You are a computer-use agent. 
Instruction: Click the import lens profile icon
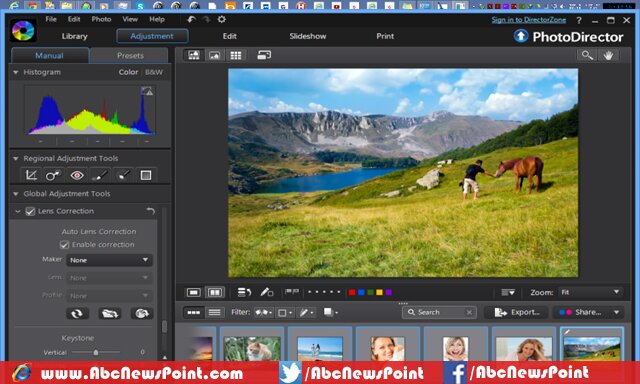click(142, 313)
